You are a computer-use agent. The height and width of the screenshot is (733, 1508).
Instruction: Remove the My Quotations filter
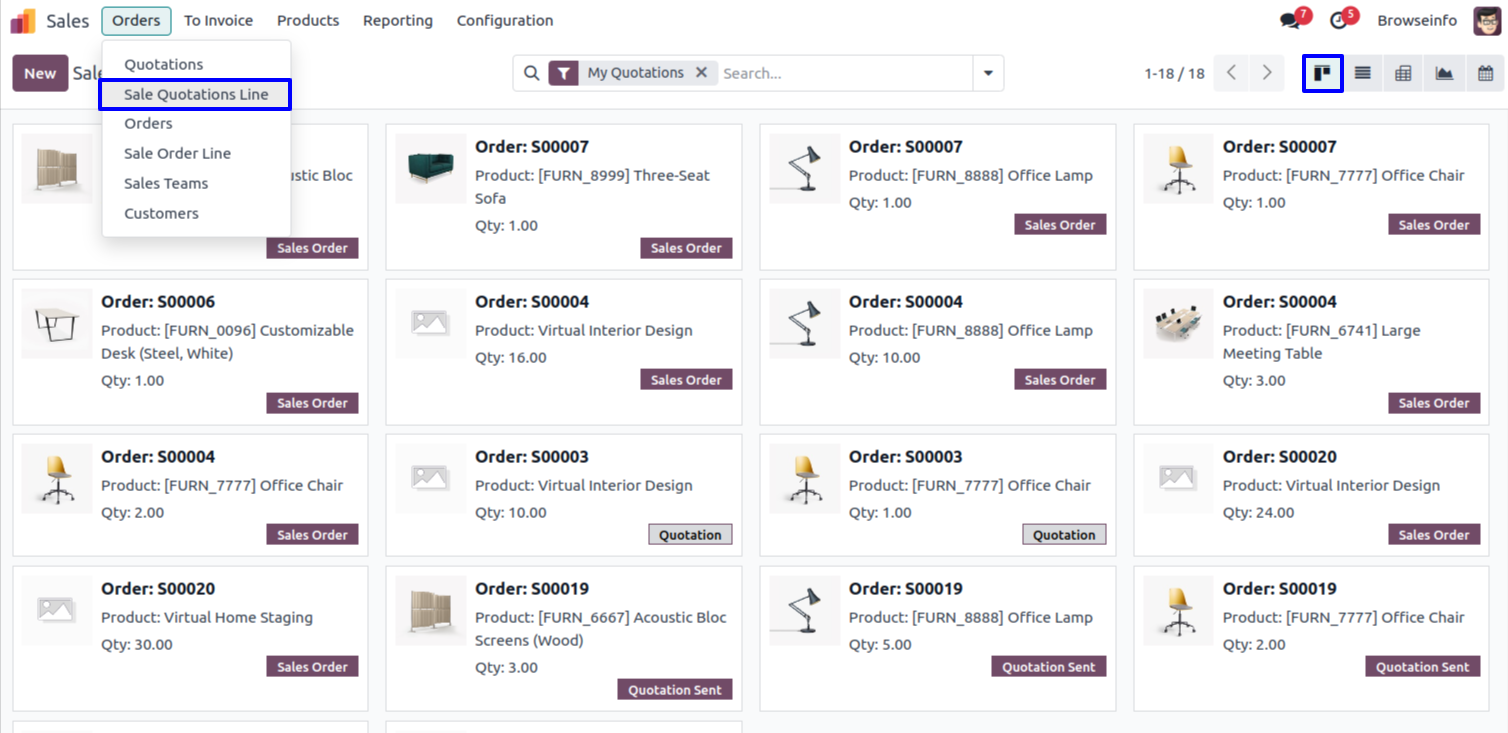[x=701, y=73]
